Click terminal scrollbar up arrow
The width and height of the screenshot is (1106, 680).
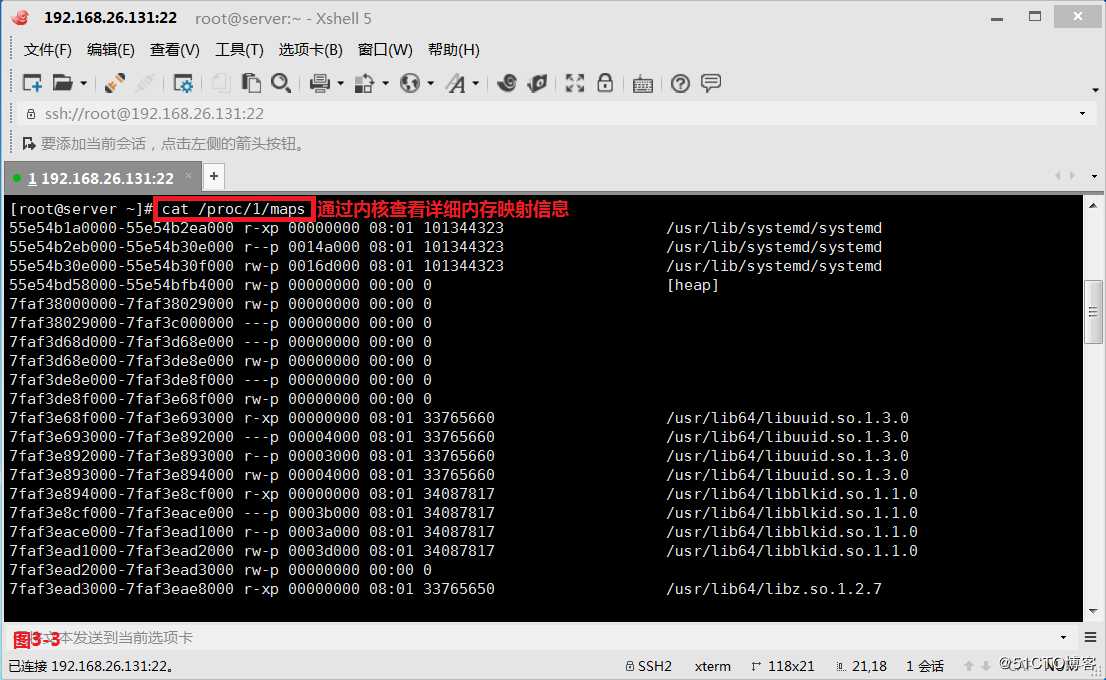[1093, 205]
